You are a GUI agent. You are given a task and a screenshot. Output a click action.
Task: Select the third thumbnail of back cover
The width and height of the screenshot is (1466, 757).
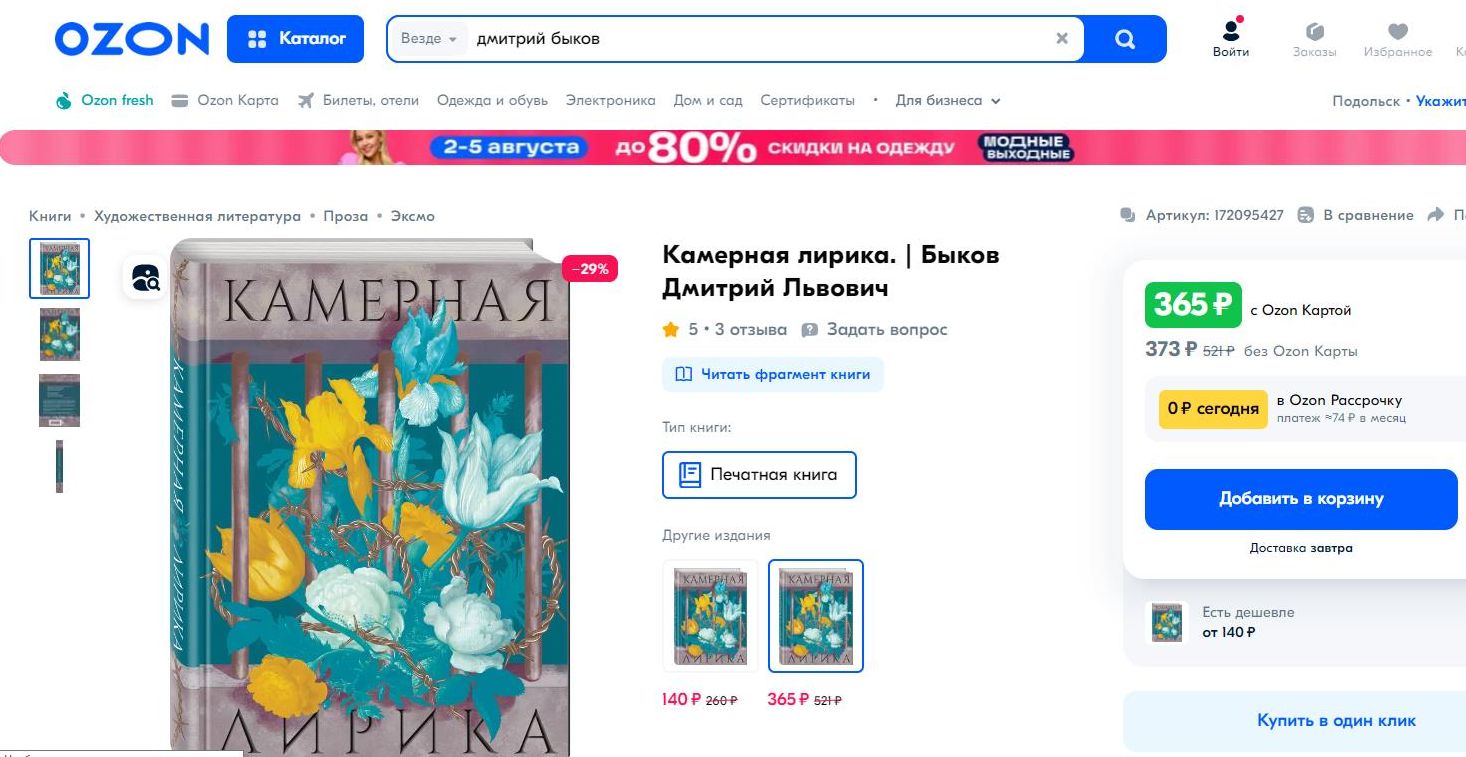[59, 400]
